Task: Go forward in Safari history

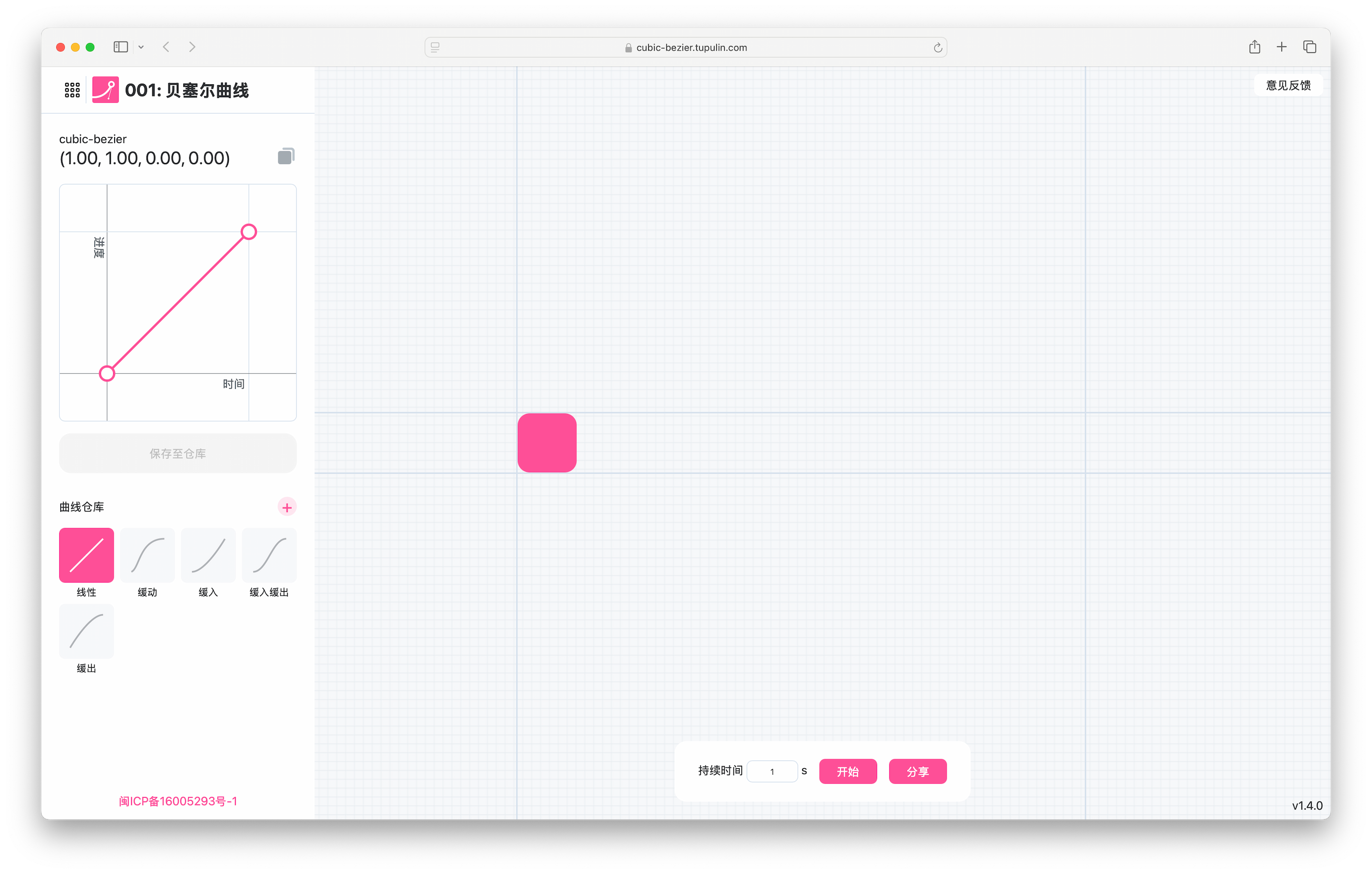Action: tap(192, 47)
